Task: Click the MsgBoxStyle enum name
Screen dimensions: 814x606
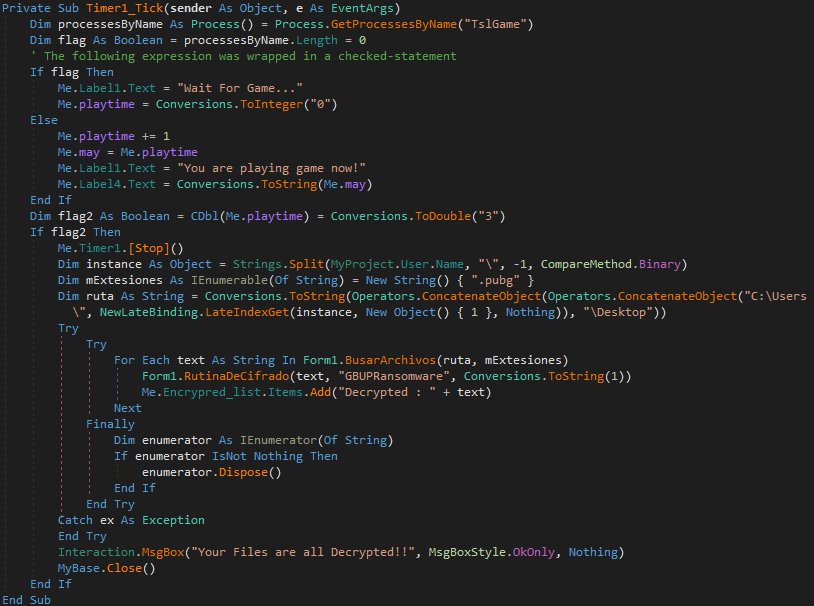Action: (467, 553)
